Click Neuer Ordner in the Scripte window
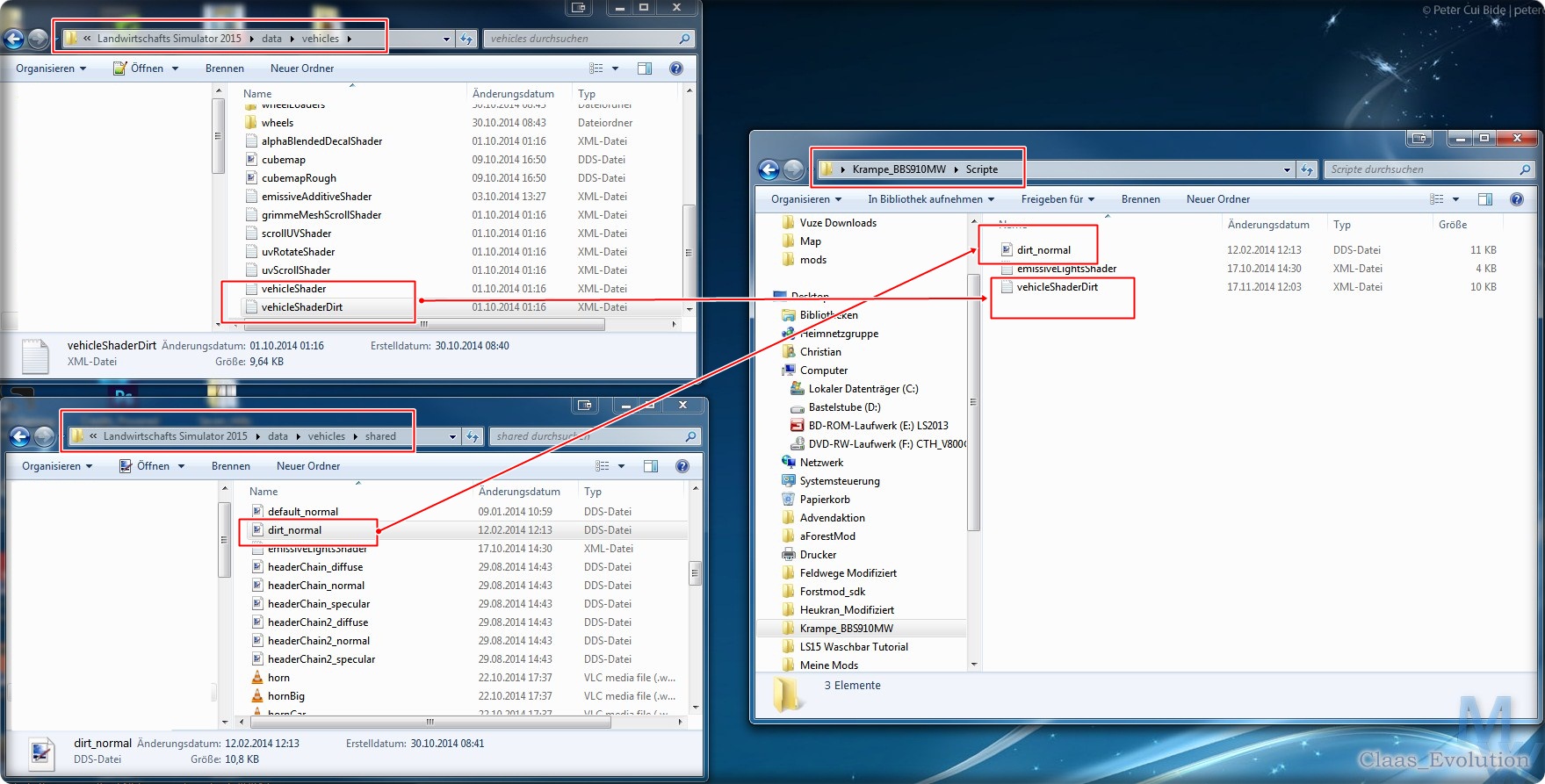Screen dimensions: 1545x784 (1217, 199)
